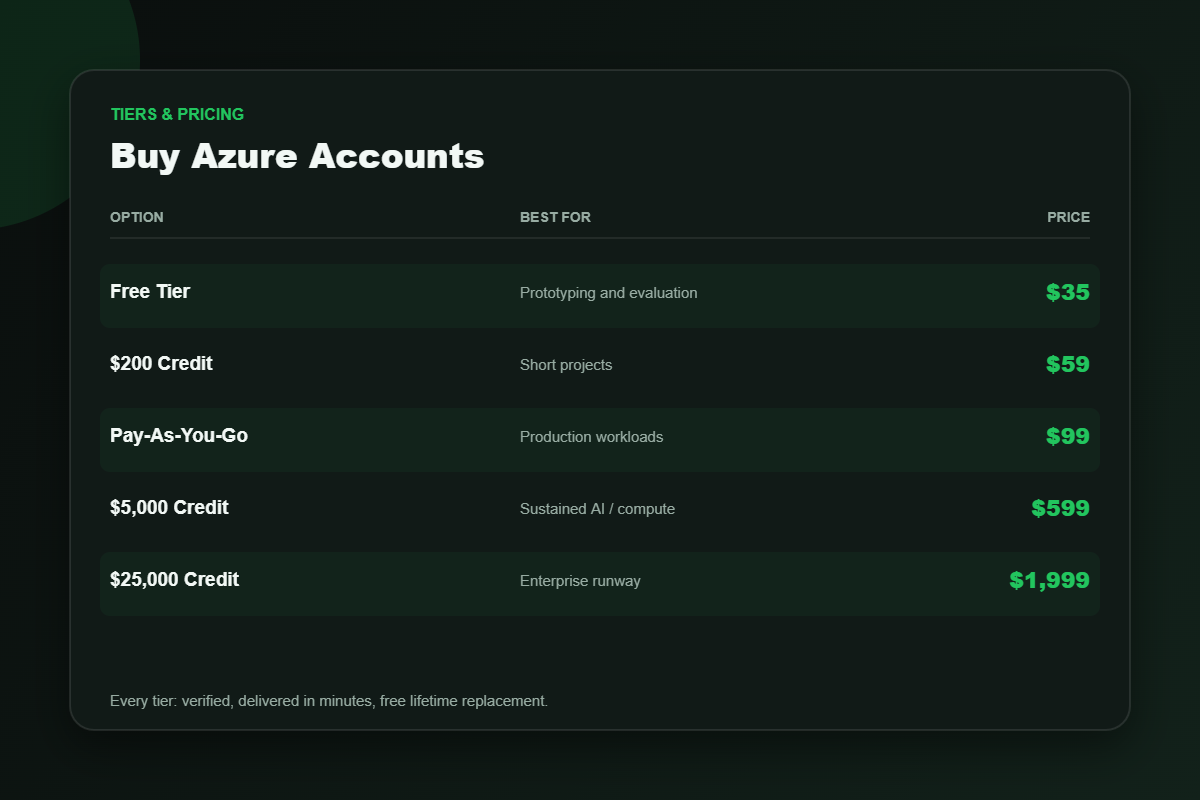Screen dimensions: 1200x800
Task: Click 'Prototyping and evaluation' description
Action: pyautogui.click(x=609, y=293)
